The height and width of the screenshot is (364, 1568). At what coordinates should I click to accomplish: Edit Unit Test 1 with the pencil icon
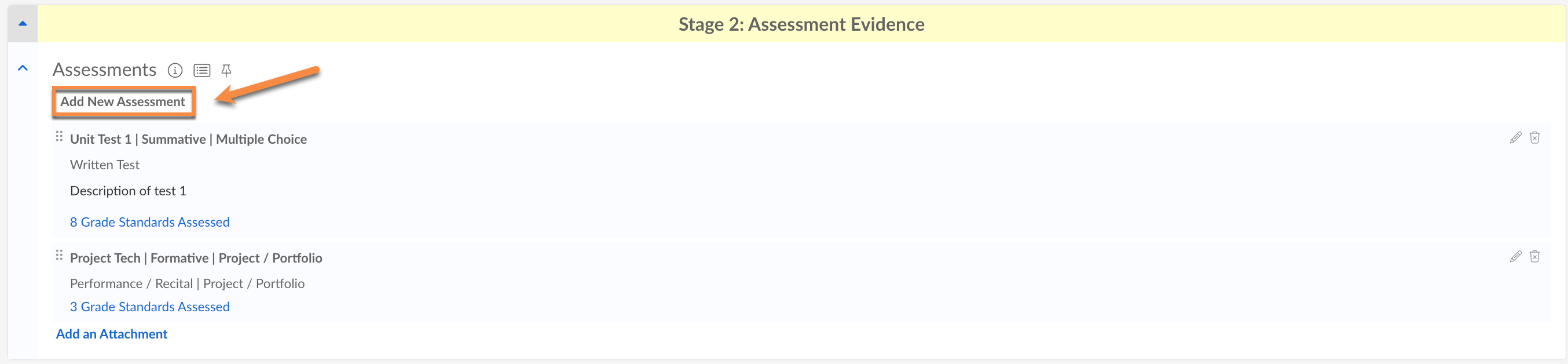click(x=1515, y=138)
